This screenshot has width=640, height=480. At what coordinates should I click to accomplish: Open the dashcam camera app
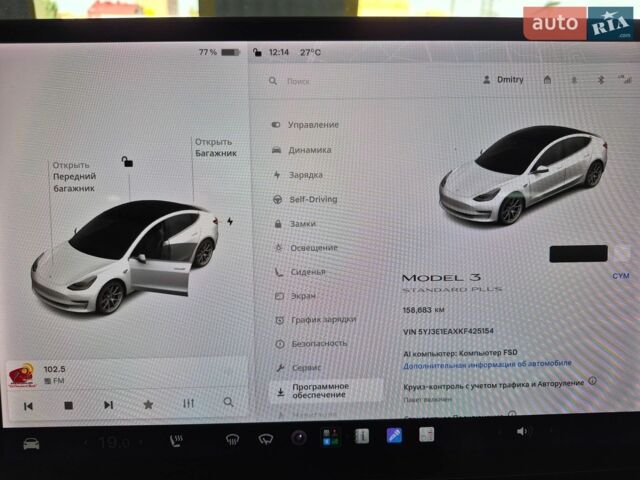tap(299, 438)
